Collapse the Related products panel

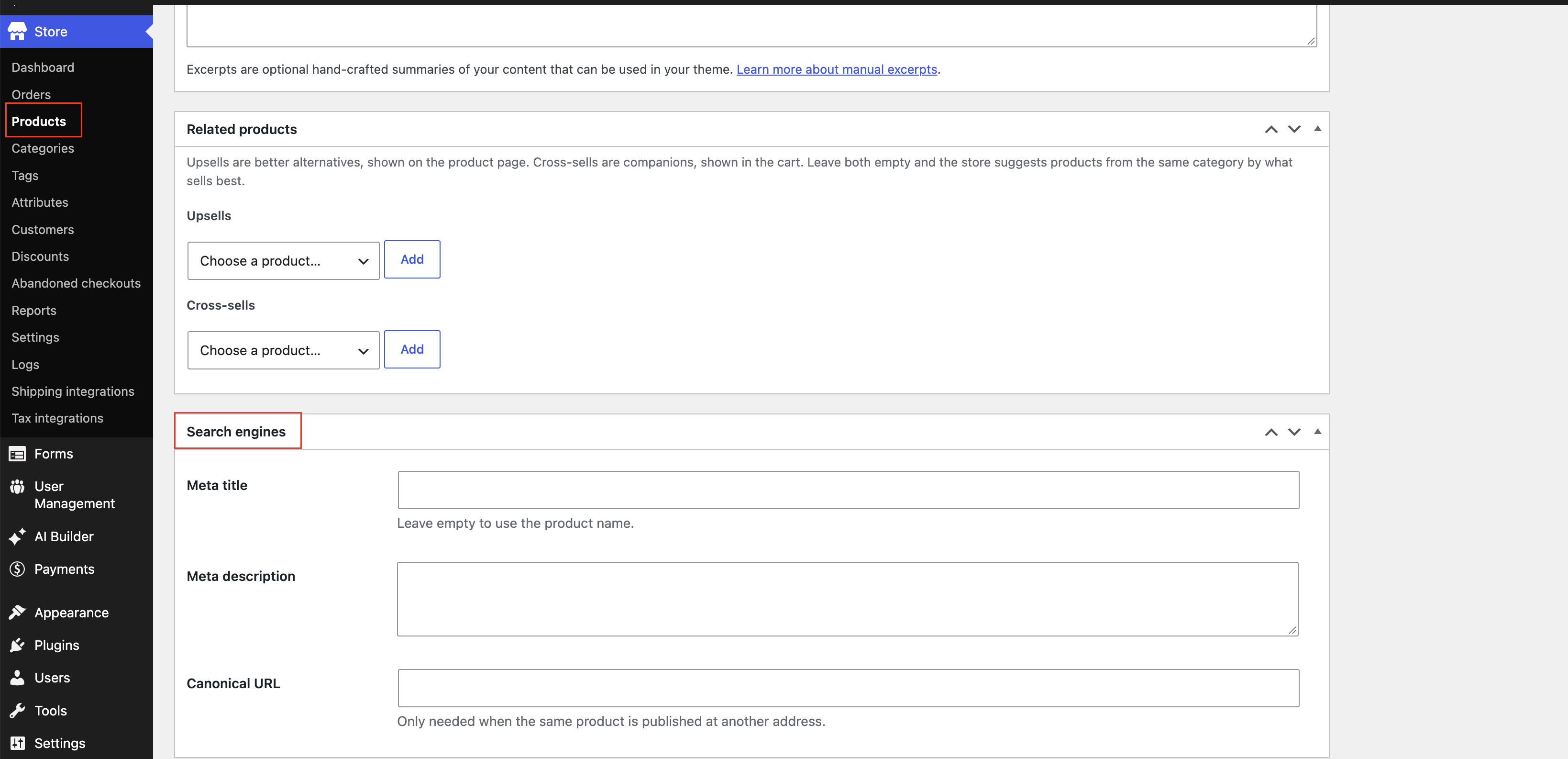point(1317,129)
